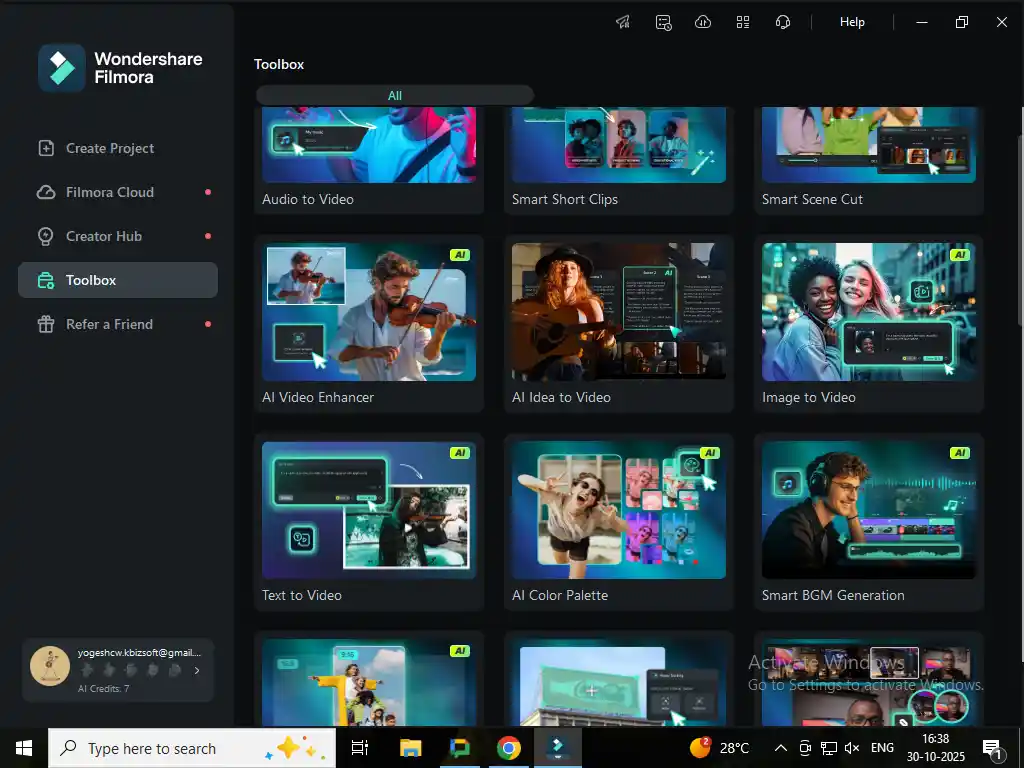Viewport: 1024px width, 768px height.
Task: Click the user profile avatar
Action: (x=50, y=665)
